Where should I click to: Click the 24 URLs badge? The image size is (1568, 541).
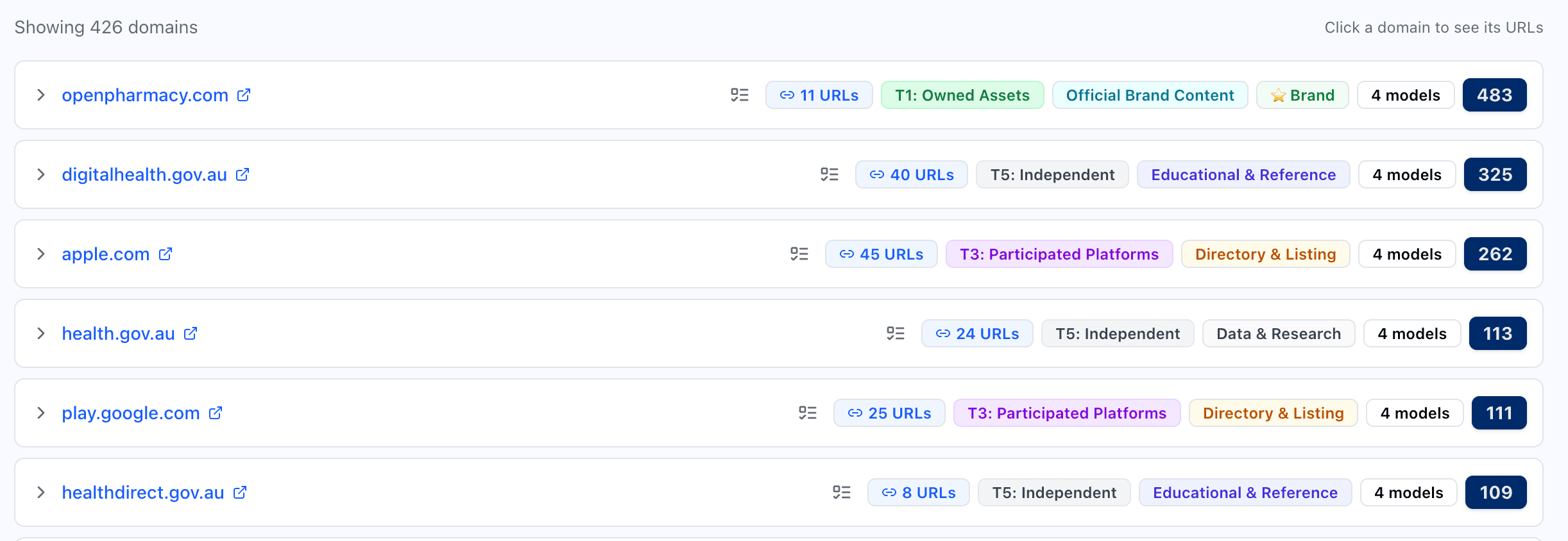[x=978, y=333]
